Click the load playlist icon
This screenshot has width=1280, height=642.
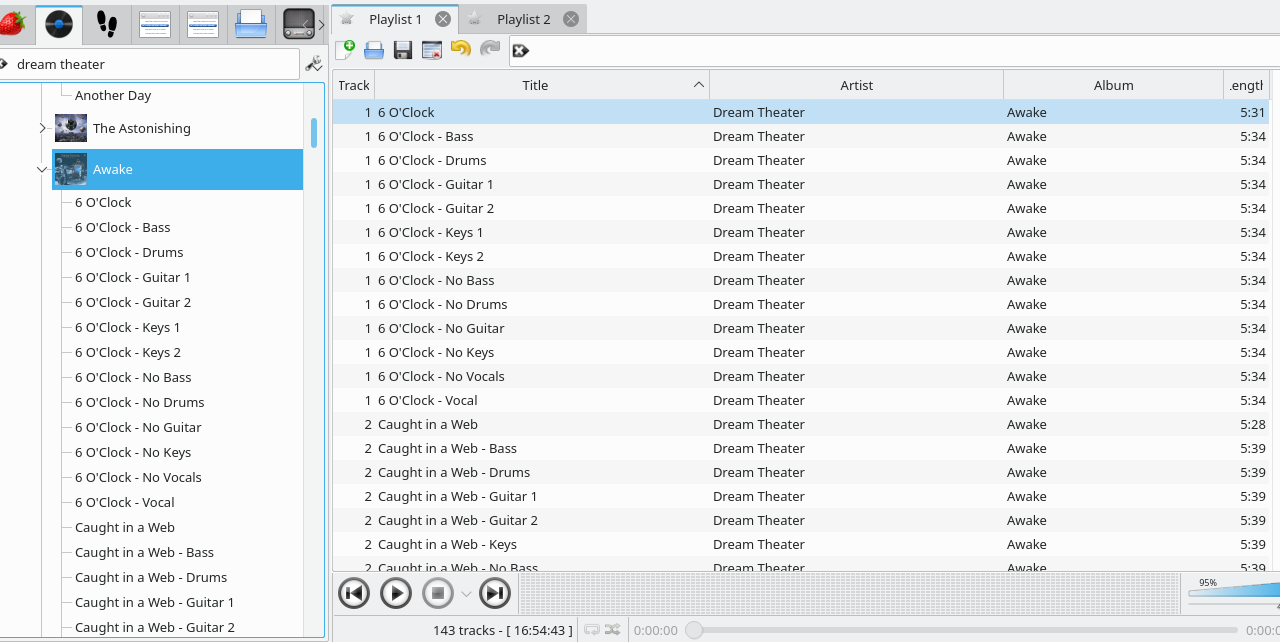tap(374, 50)
